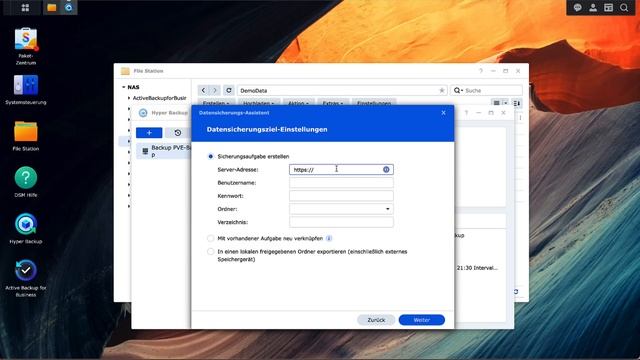This screenshot has height=360, width=640.
Task: Show info for the Server-Adresse field
Action: coord(386,169)
